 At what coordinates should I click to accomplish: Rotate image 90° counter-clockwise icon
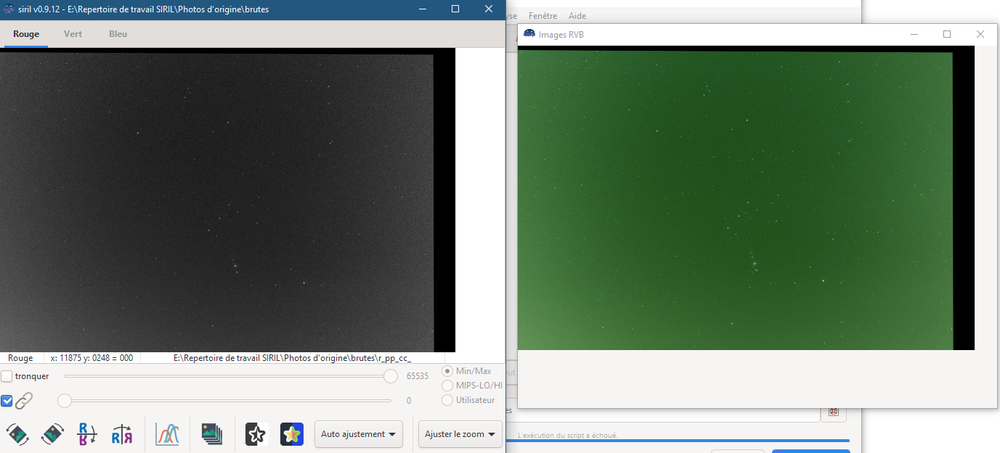click(x=17, y=434)
